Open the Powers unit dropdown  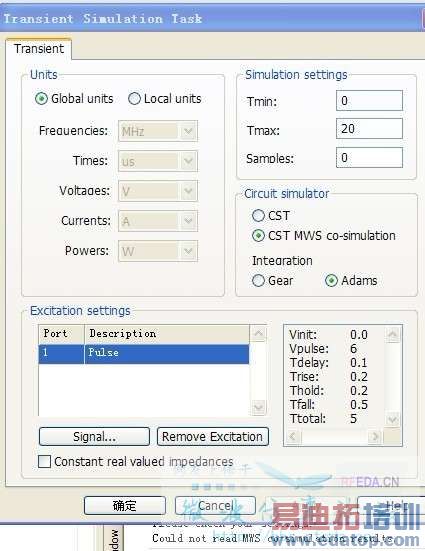point(158,251)
